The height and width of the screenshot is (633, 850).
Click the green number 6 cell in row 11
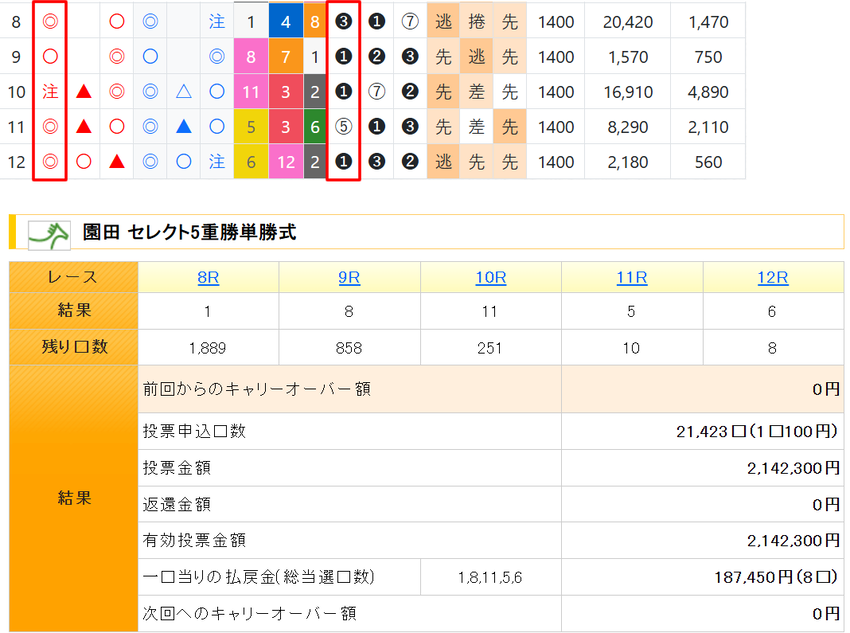tap(315, 127)
